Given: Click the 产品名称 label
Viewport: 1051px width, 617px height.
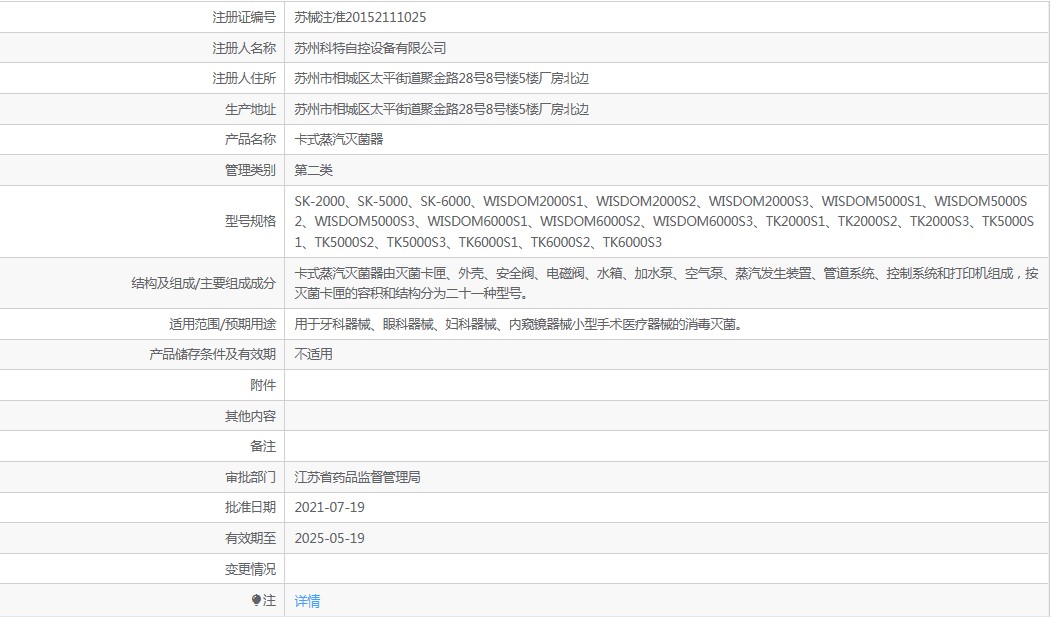Looking at the screenshot, I should [250, 139].
